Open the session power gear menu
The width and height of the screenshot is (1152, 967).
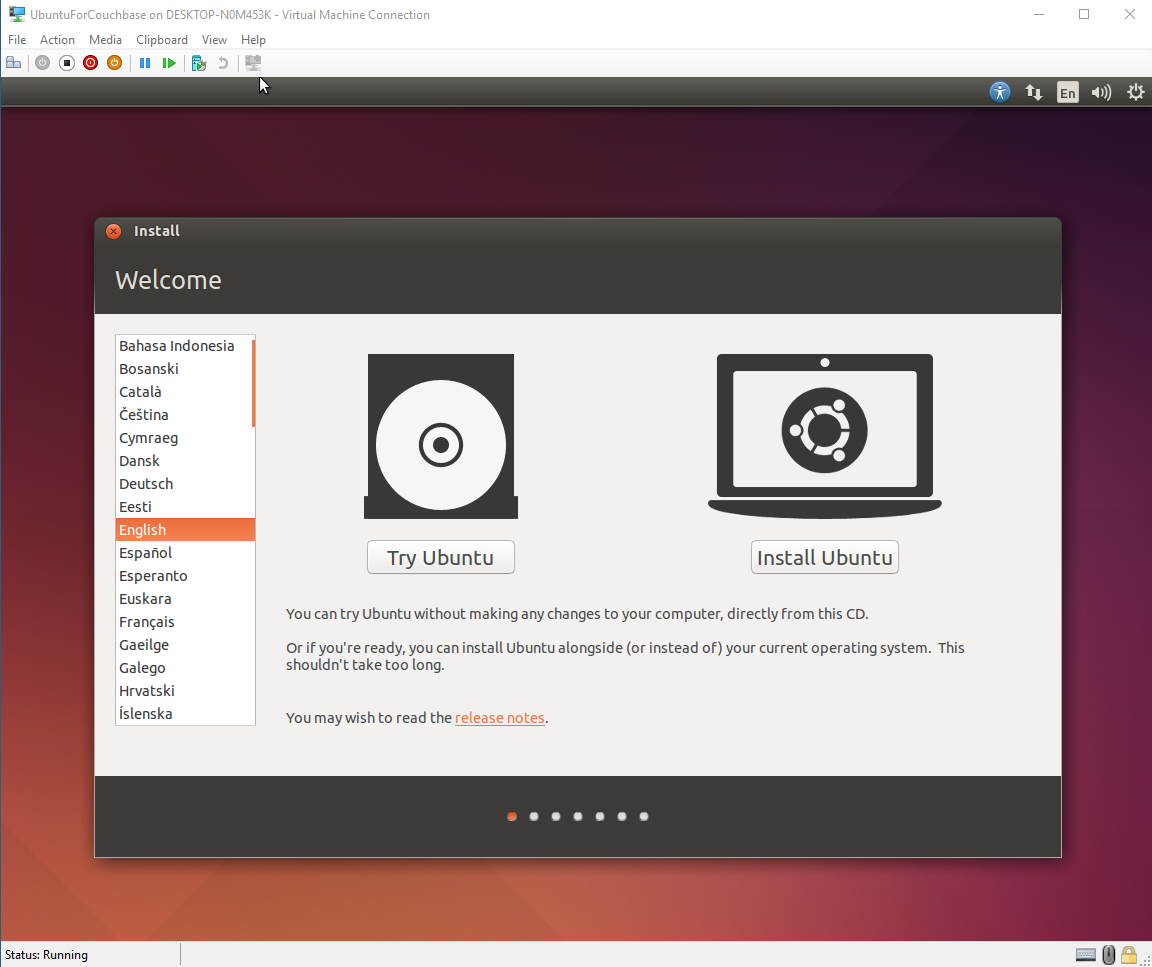coord(1135,91)
